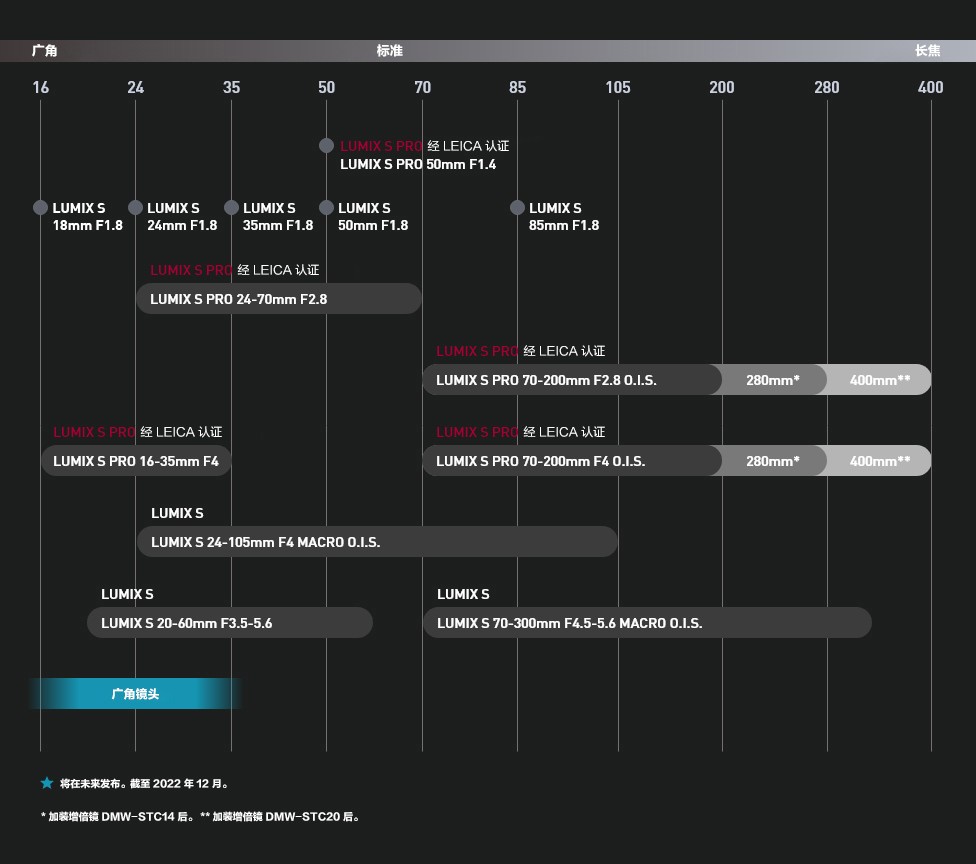Viewport: 976px width, 864px height.
Task: Click the "LUMIX S 85mm F1.8" lens name
Action: 564,217
